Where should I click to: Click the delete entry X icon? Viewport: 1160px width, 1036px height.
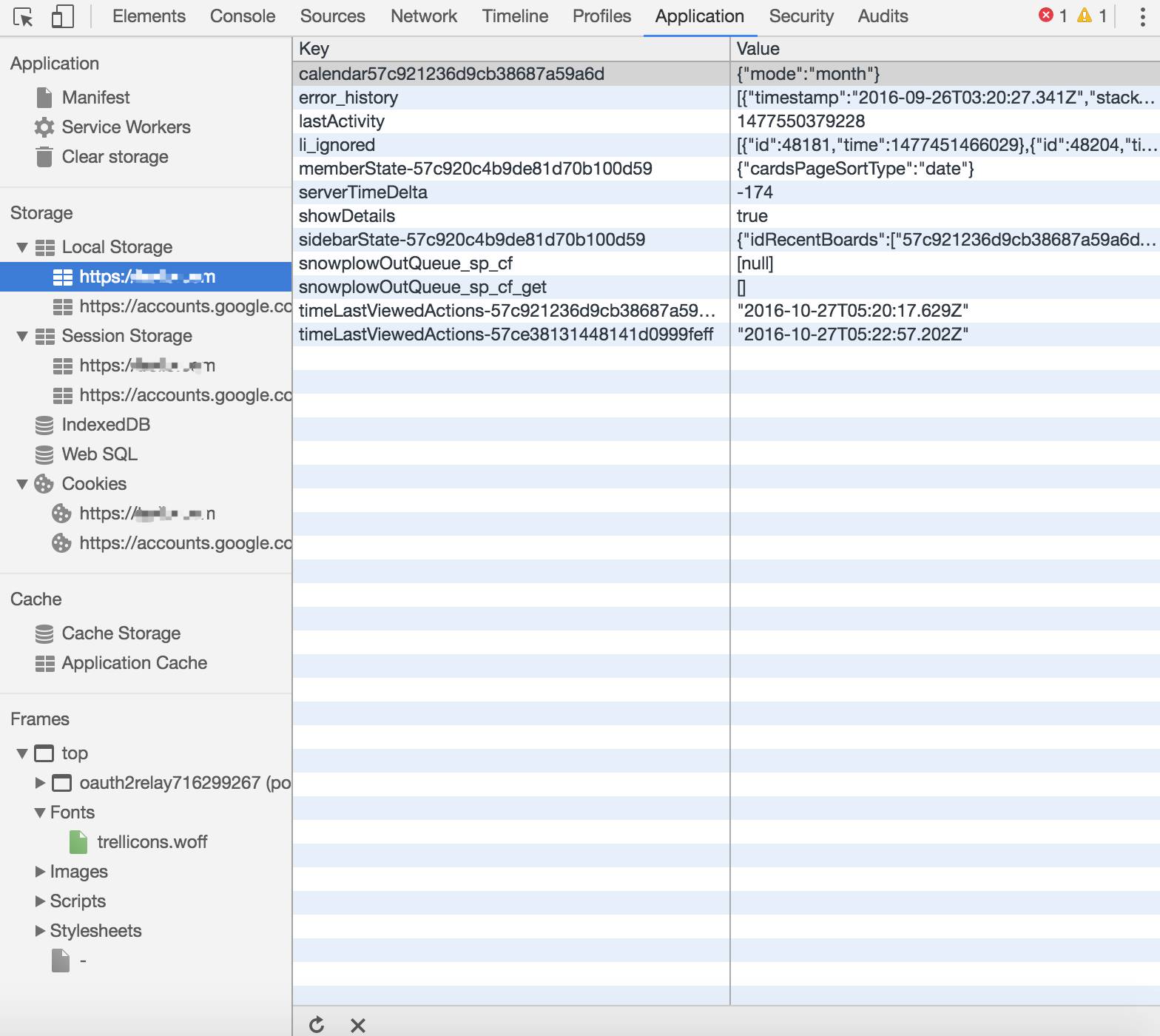[x=358, y=1025]
